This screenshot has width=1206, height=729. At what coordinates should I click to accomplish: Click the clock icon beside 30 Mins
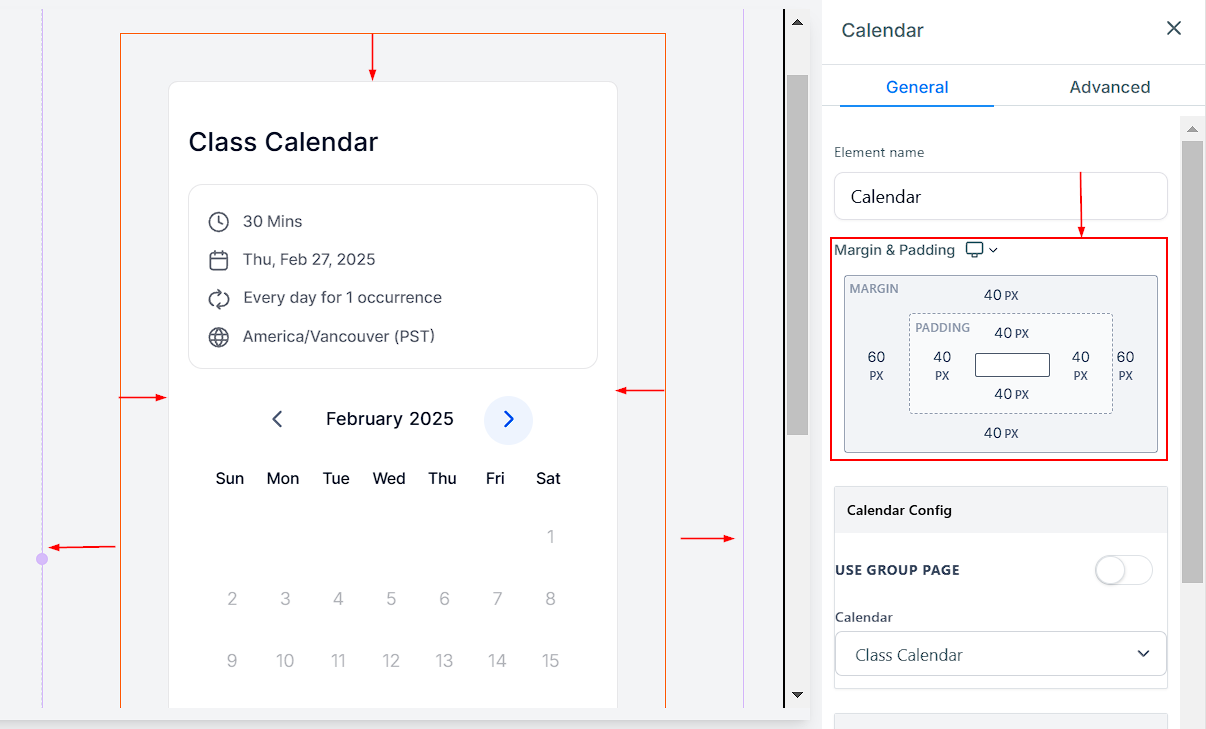click(218, 222)
